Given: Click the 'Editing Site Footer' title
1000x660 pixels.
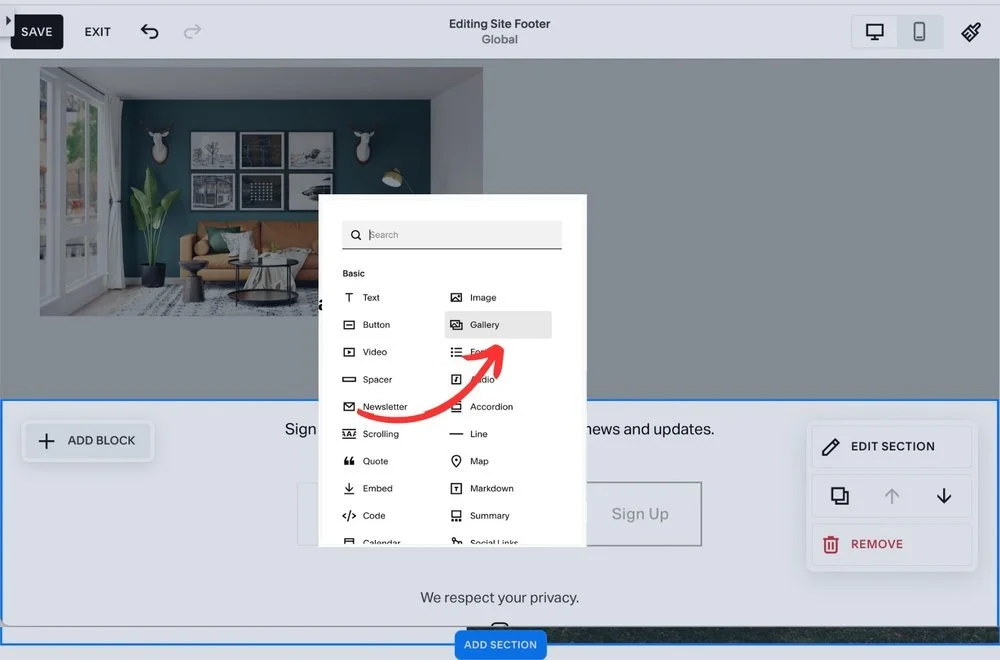Looking at the screenshot, I should tap(499, 24).
